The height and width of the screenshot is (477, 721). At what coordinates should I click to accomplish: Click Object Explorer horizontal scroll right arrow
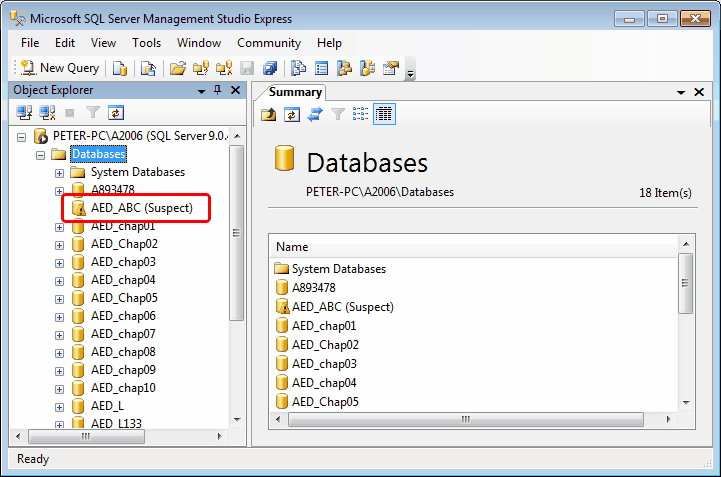click(220, 436)
